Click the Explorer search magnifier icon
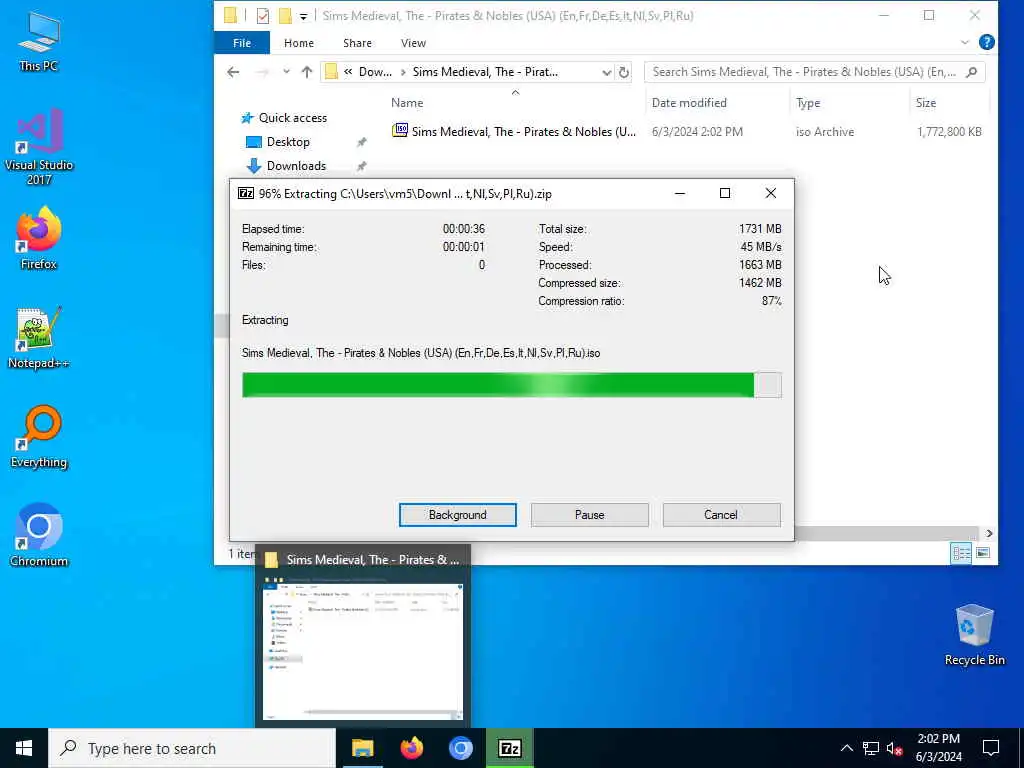Screen dimensions: 1024x768 (x=972, y=72)
